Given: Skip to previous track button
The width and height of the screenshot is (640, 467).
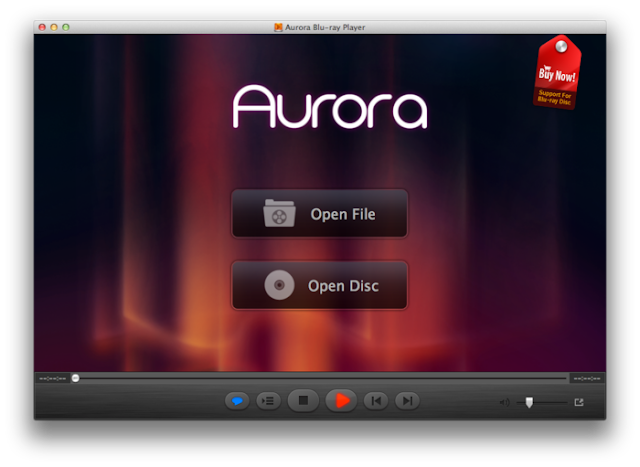Looking at the screenshot, I should coord(376,401).
